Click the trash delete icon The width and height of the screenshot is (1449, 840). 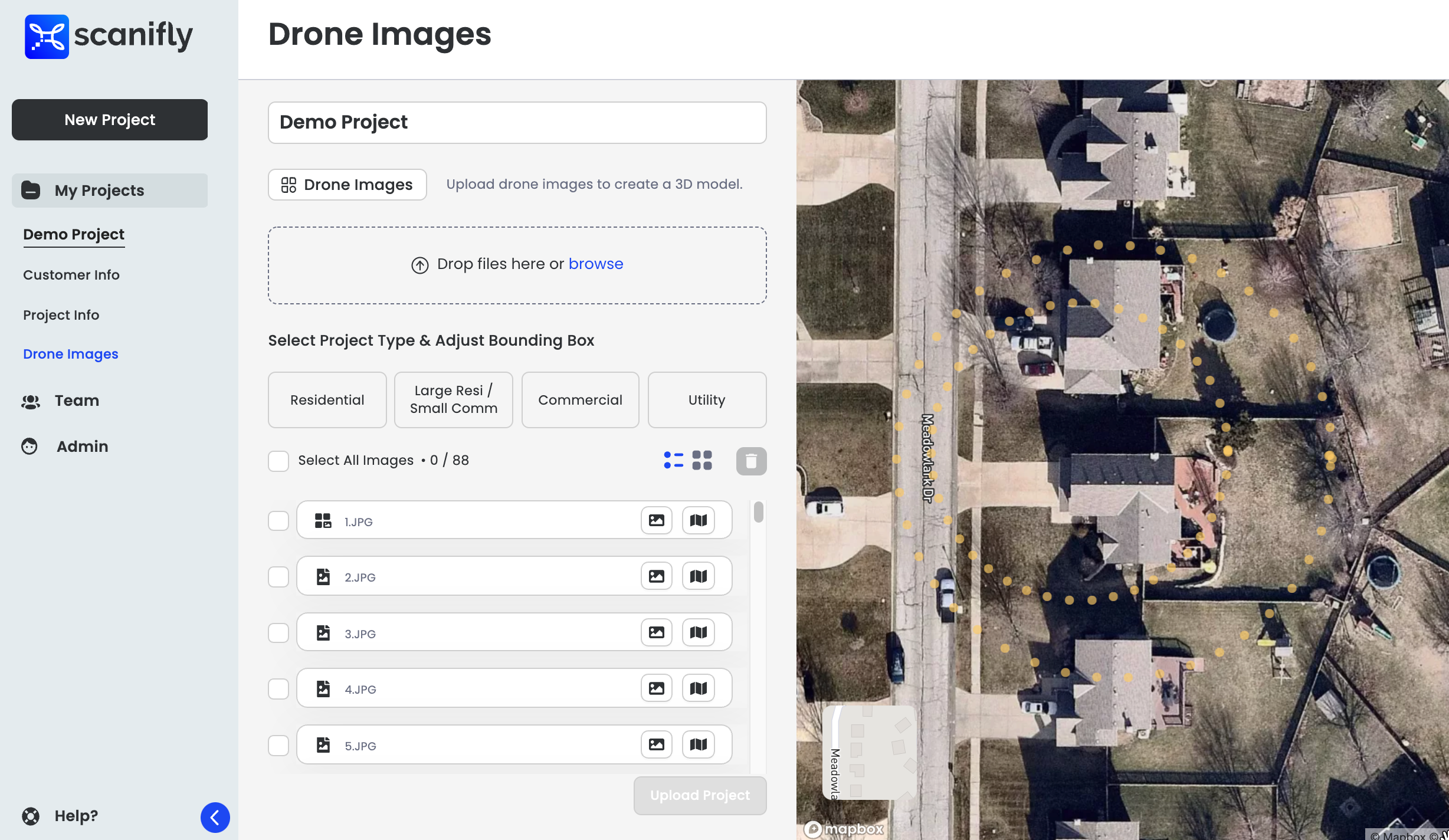[751, 461]
